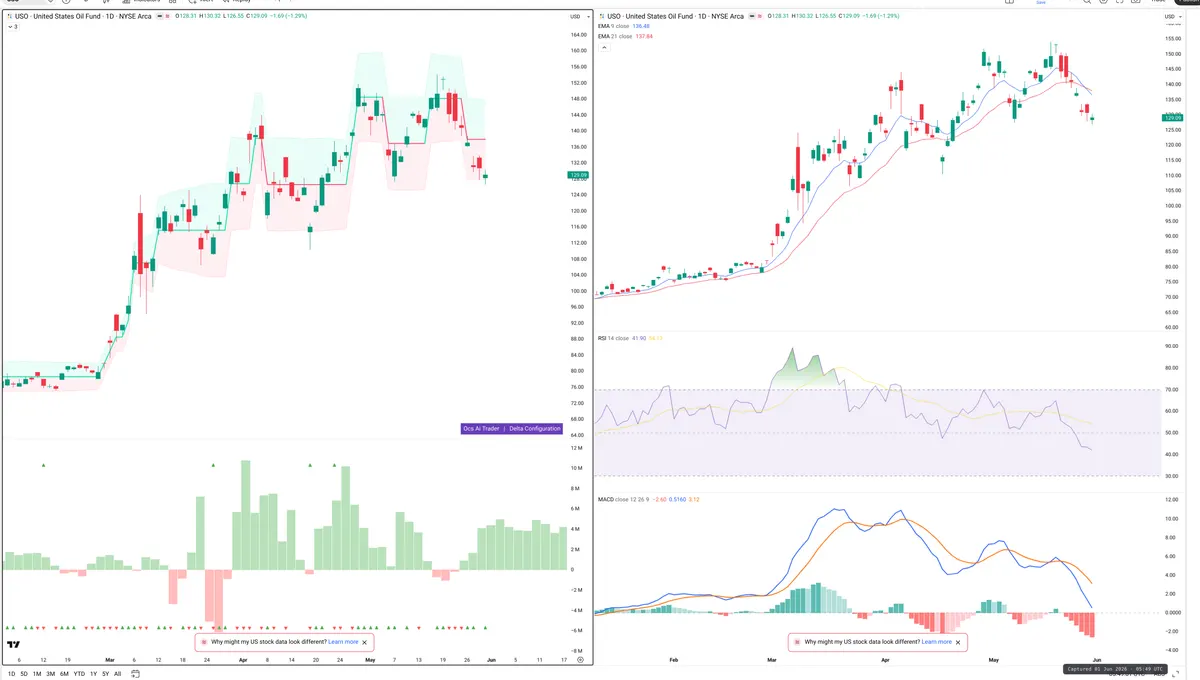1200x680 pixels.
Task: Select the 5Y time range
Action: click(x=105, y=674)
